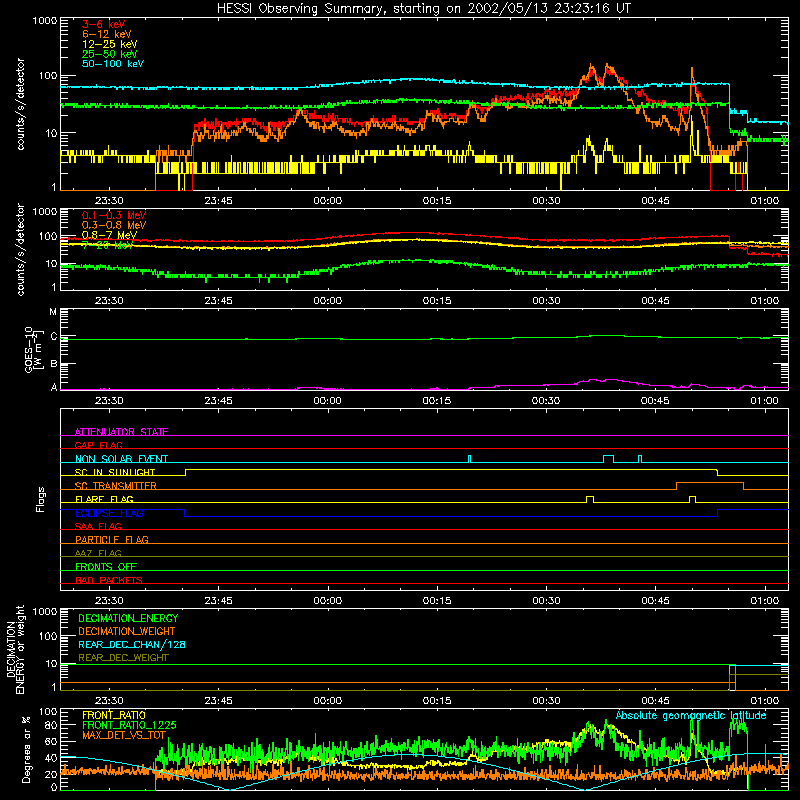The image size is (800, 800).
Task: Click the 0.3-0.8 MeV legend label
Action: click(x=113, y=225)
